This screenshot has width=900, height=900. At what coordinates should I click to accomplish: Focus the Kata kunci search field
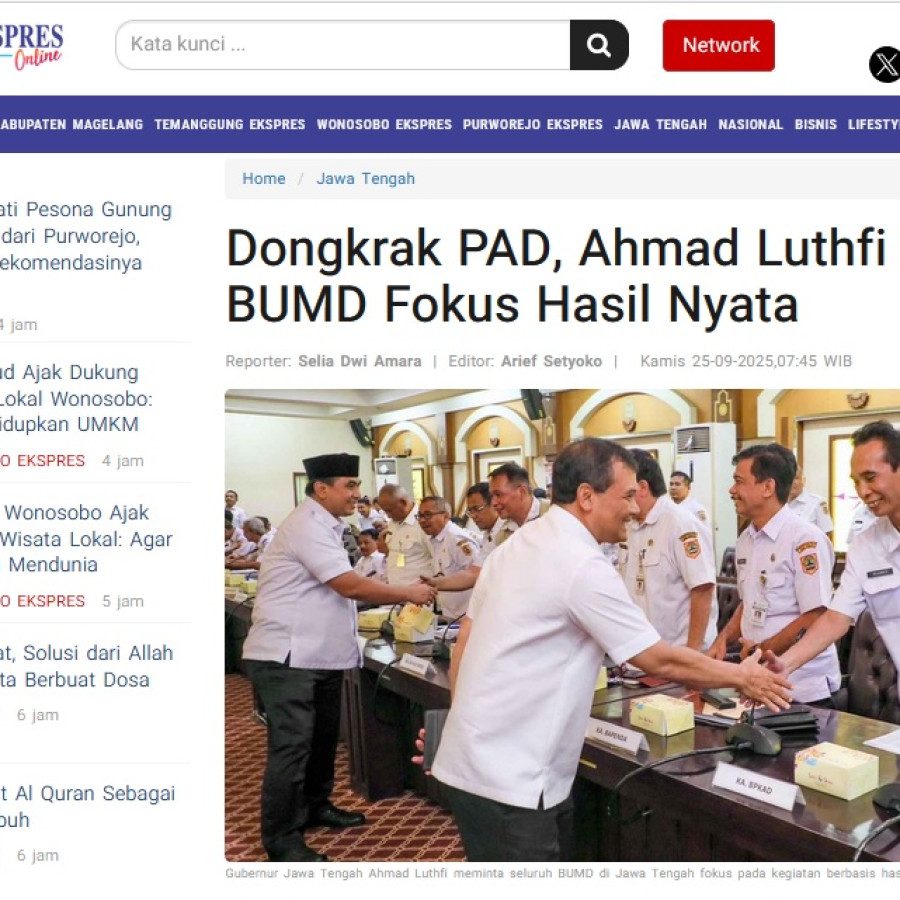click(x=343, y=45)
